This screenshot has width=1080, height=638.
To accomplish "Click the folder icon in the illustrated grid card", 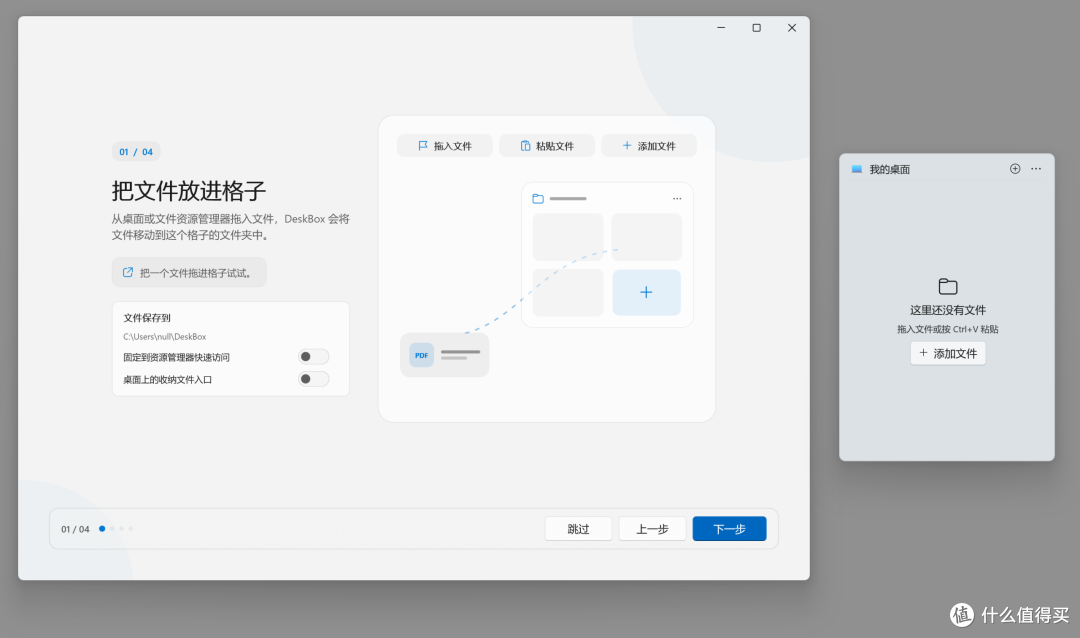I will [538, 198].
